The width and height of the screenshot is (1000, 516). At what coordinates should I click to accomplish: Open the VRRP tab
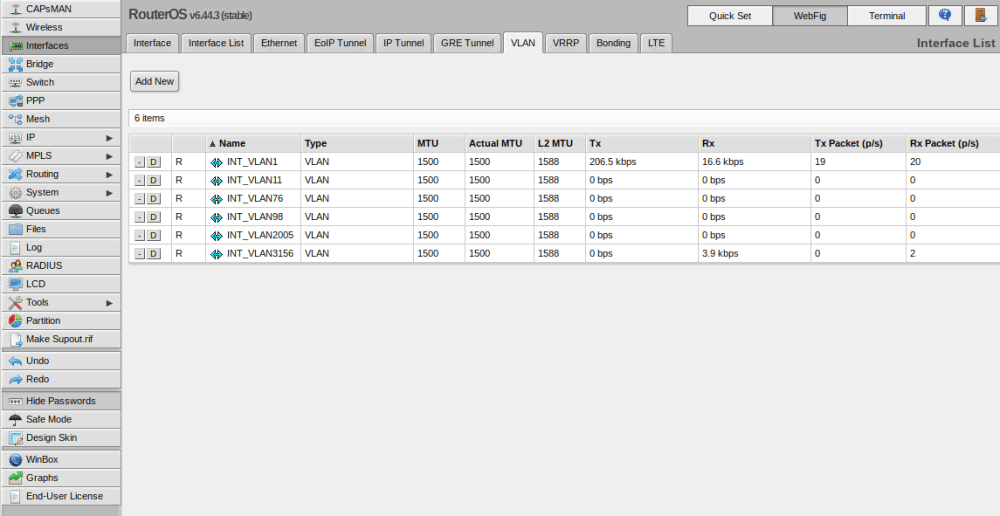pos(566,43)
